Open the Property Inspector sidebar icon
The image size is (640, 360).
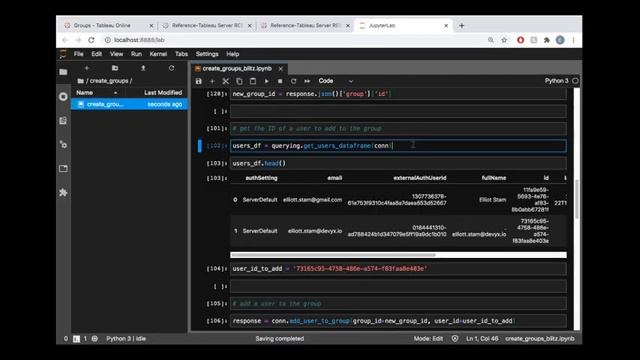coord(63,144)
